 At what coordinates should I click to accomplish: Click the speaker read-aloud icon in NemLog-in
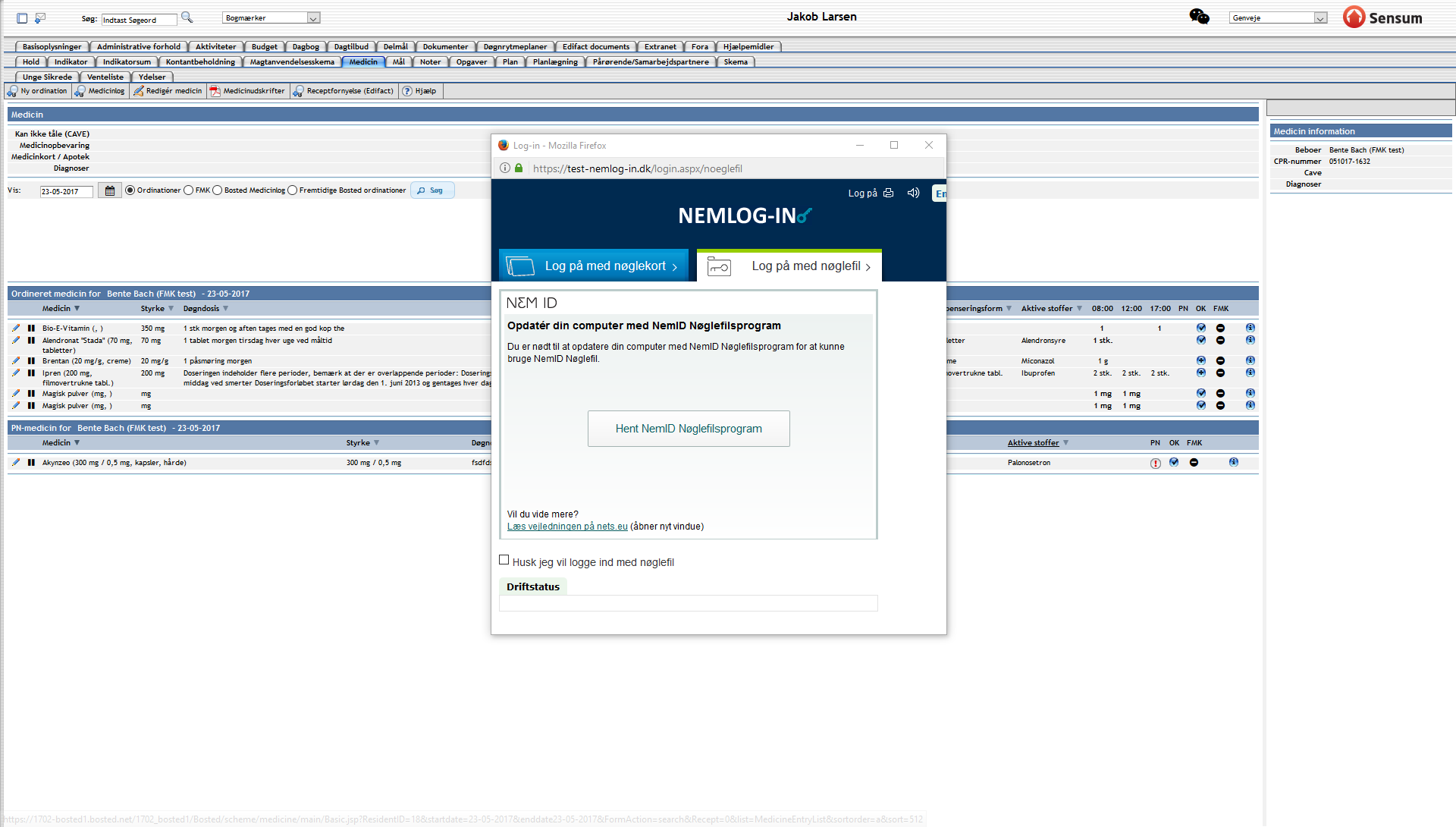click(x=913, y=193)
